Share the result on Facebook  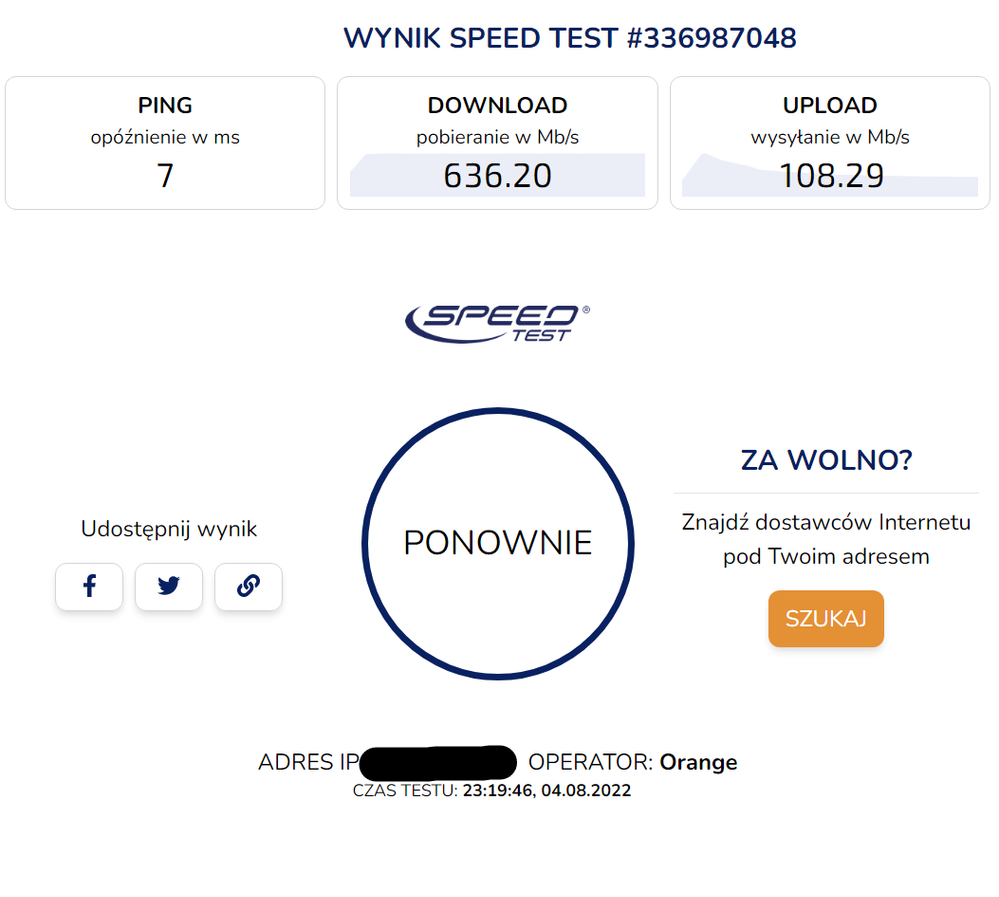[x=89, y=587]
